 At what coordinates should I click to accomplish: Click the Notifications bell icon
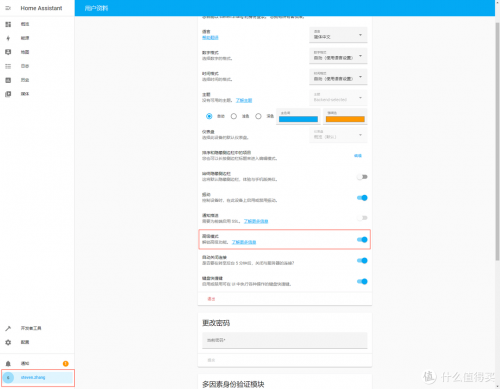(8, 364)
